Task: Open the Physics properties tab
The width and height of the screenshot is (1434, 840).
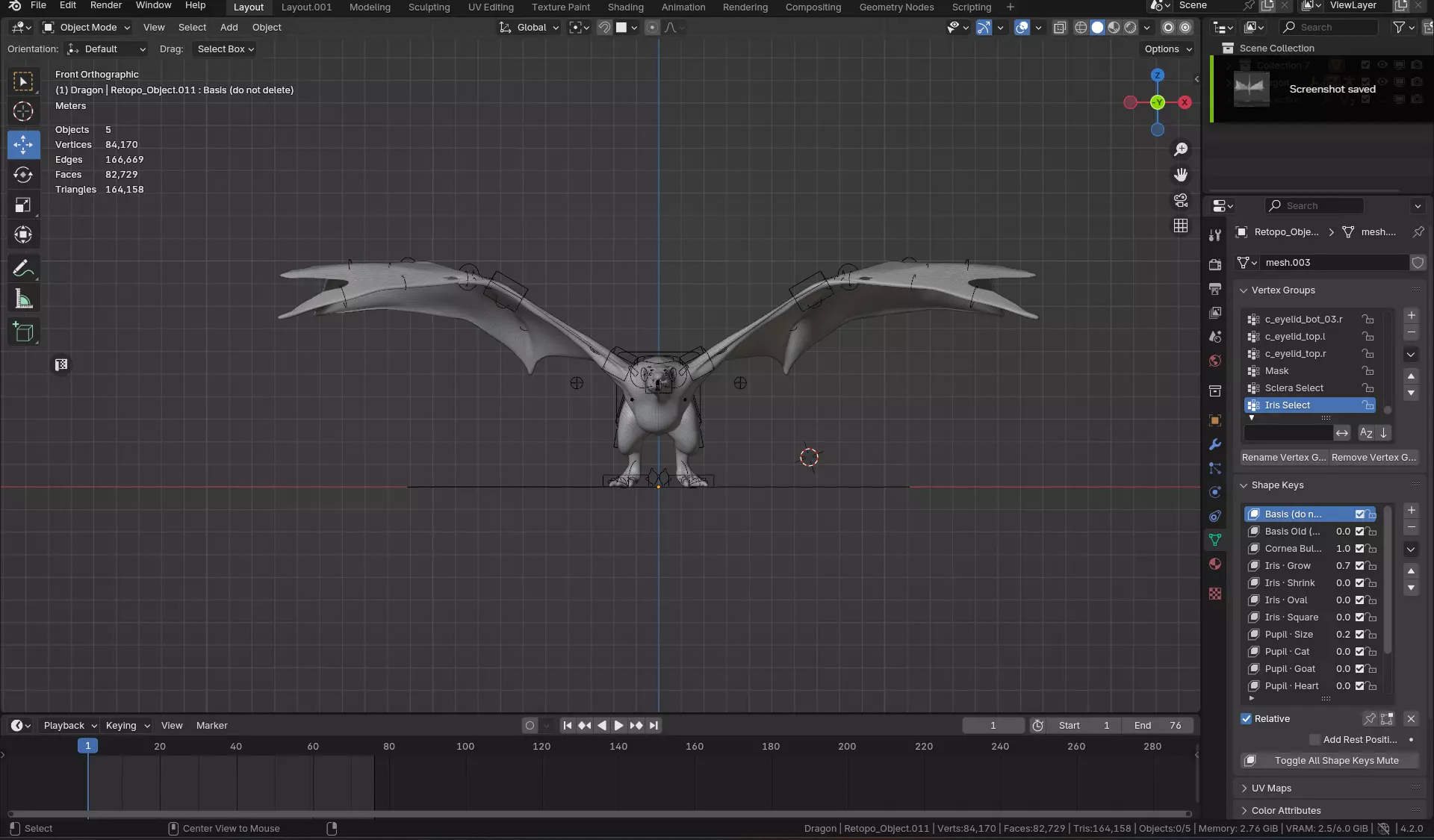Action: (1215, 492)
